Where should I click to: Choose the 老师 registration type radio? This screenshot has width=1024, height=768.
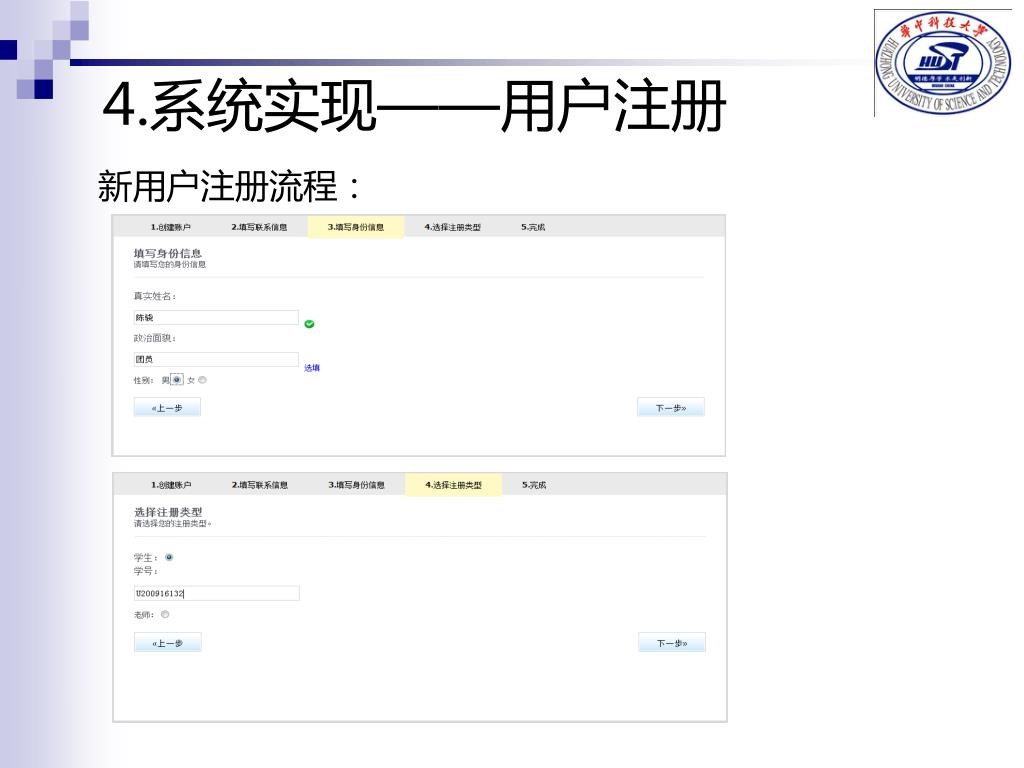click(165, 615)
